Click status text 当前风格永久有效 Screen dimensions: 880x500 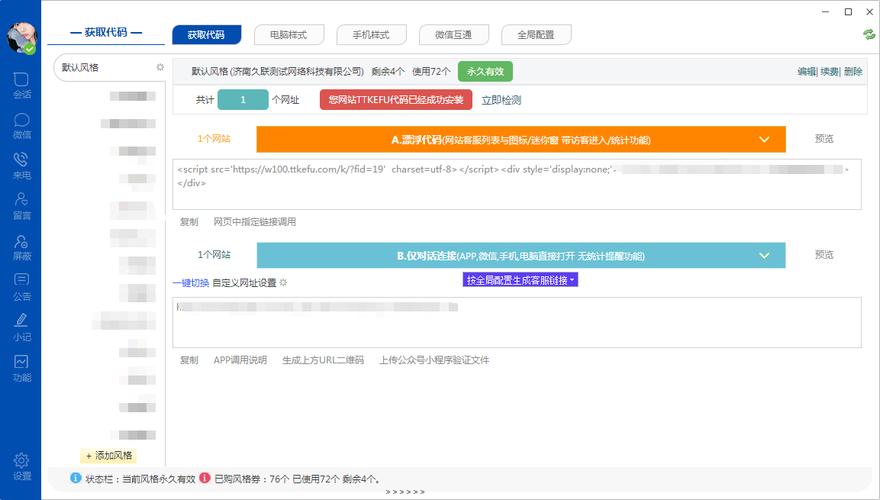(159, 479)
